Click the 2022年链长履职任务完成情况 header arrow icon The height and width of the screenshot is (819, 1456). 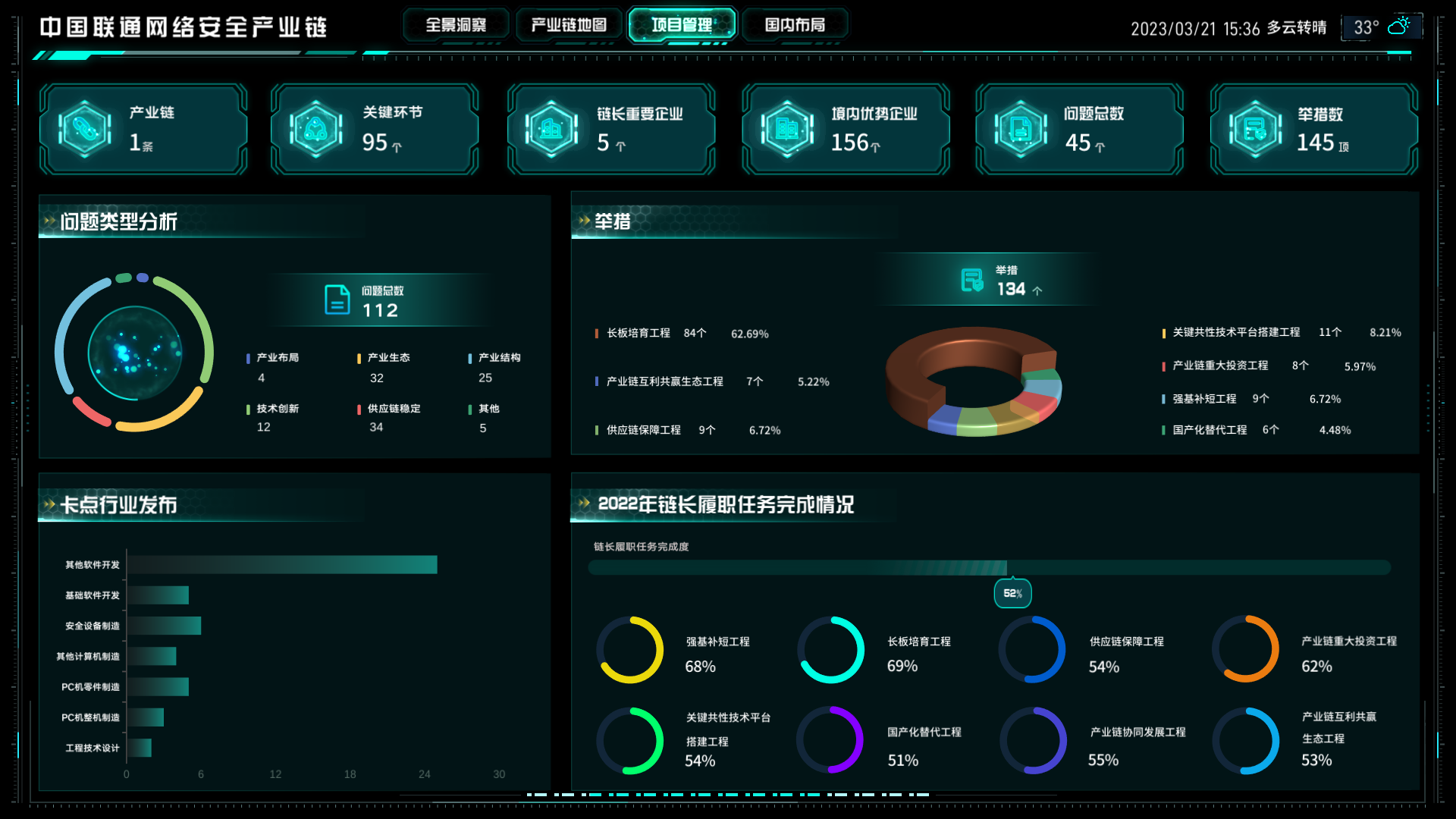pos(584,503)
